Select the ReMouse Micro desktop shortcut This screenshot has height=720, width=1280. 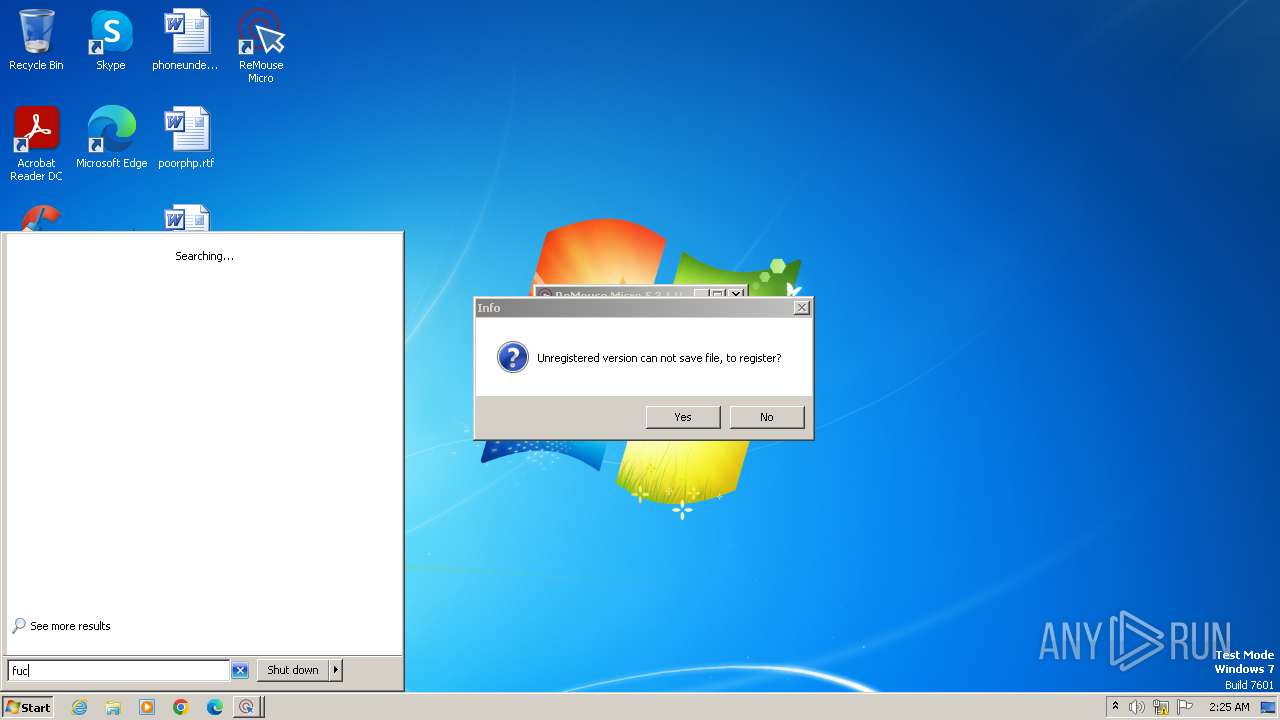(260, 46)
